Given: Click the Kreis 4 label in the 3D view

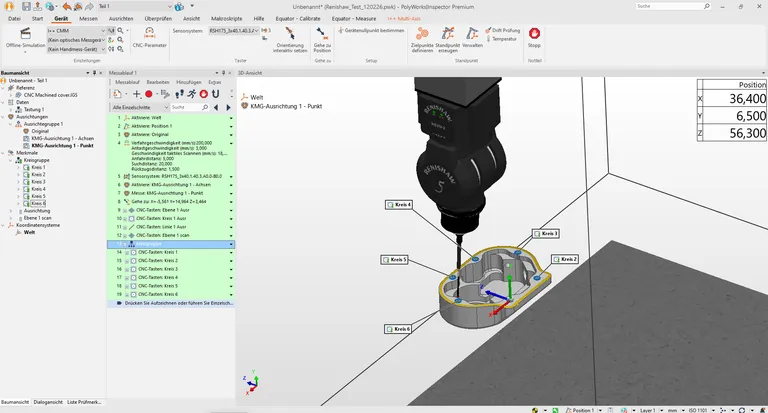Looking at the screenshot, I should [399, 204].
